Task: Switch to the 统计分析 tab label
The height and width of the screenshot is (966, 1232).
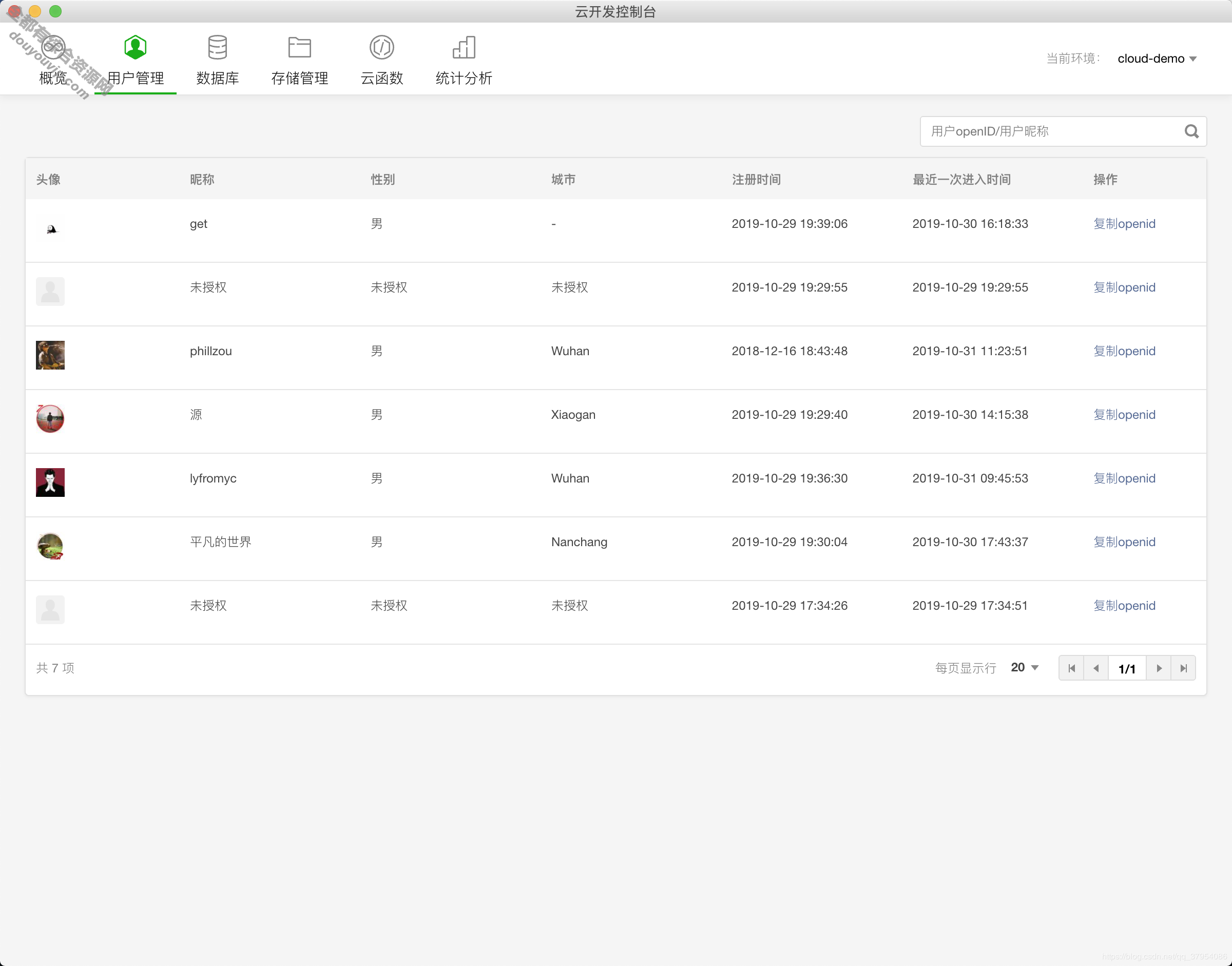Action: [x=464, y=78]
